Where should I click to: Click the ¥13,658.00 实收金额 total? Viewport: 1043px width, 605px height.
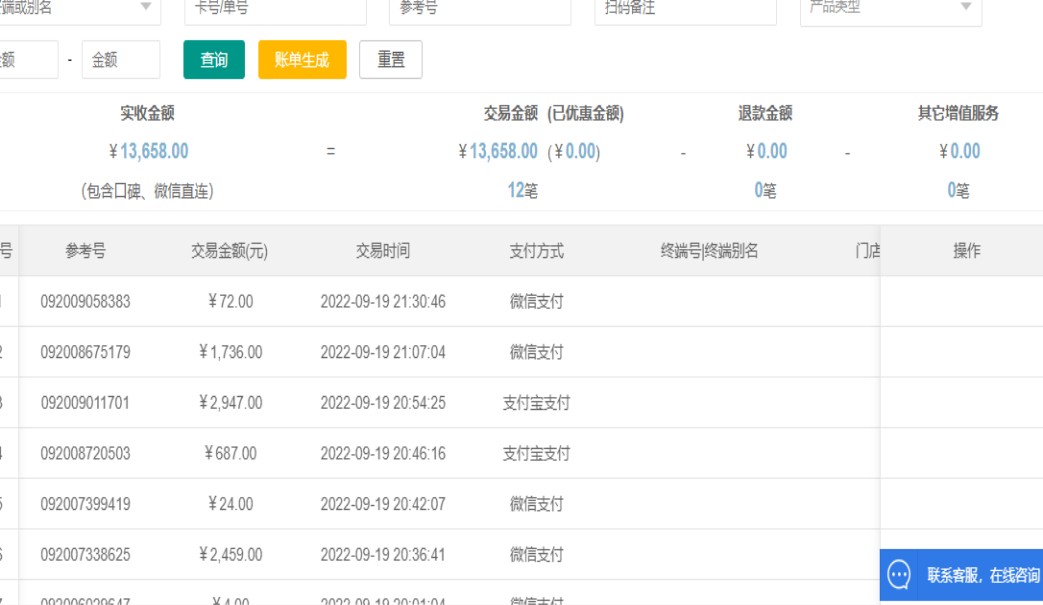[x=148, y=151]
